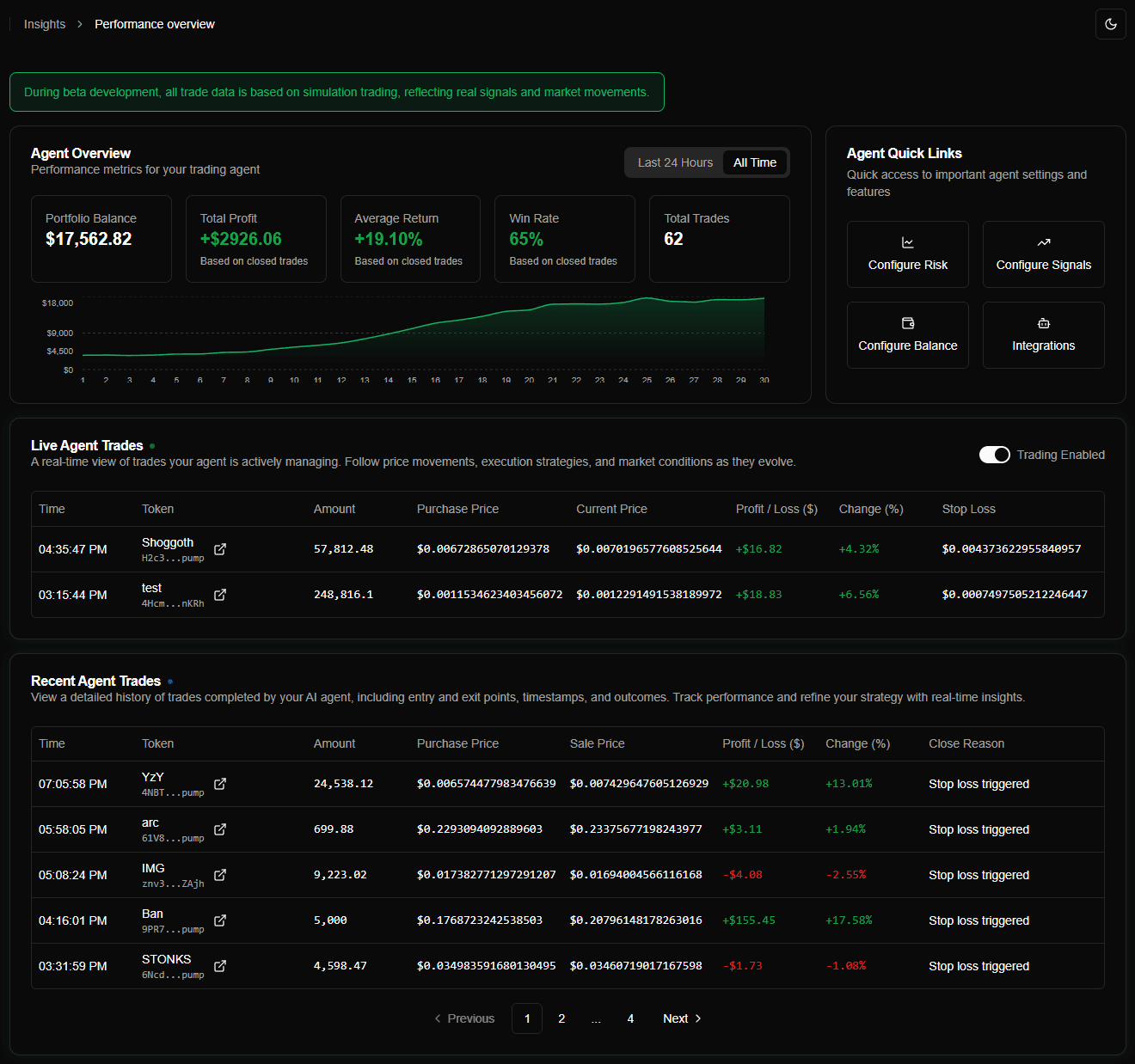Viewport: 1135px width, 1064px height.
Task: Select page 2 in pagination
Action: pyautogui.click(x=561, y=1018)
